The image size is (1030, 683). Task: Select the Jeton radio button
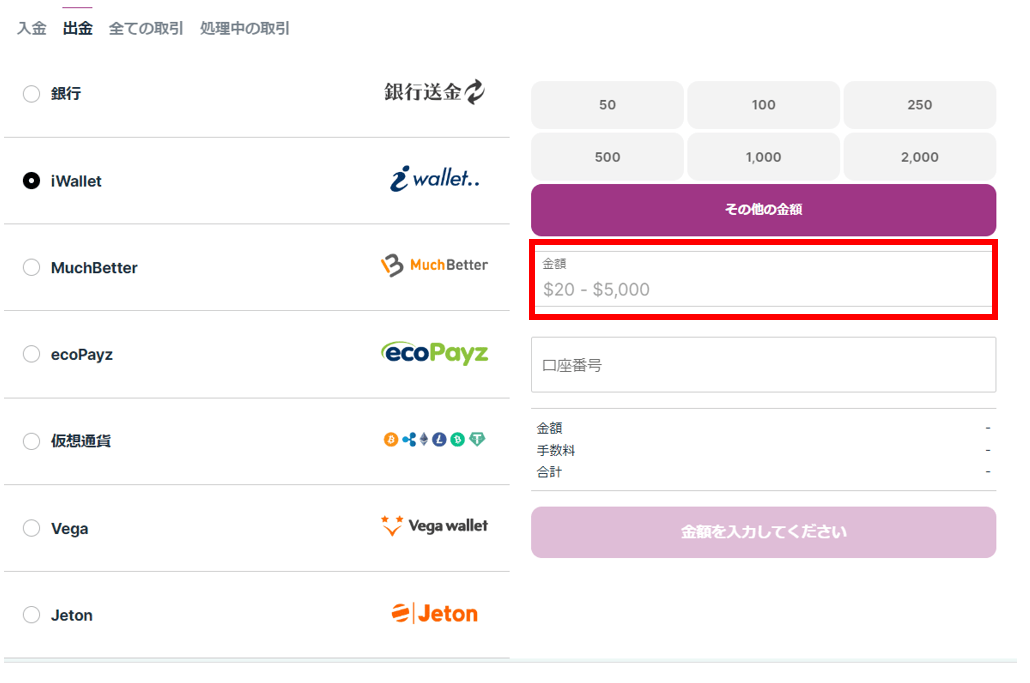31,615
